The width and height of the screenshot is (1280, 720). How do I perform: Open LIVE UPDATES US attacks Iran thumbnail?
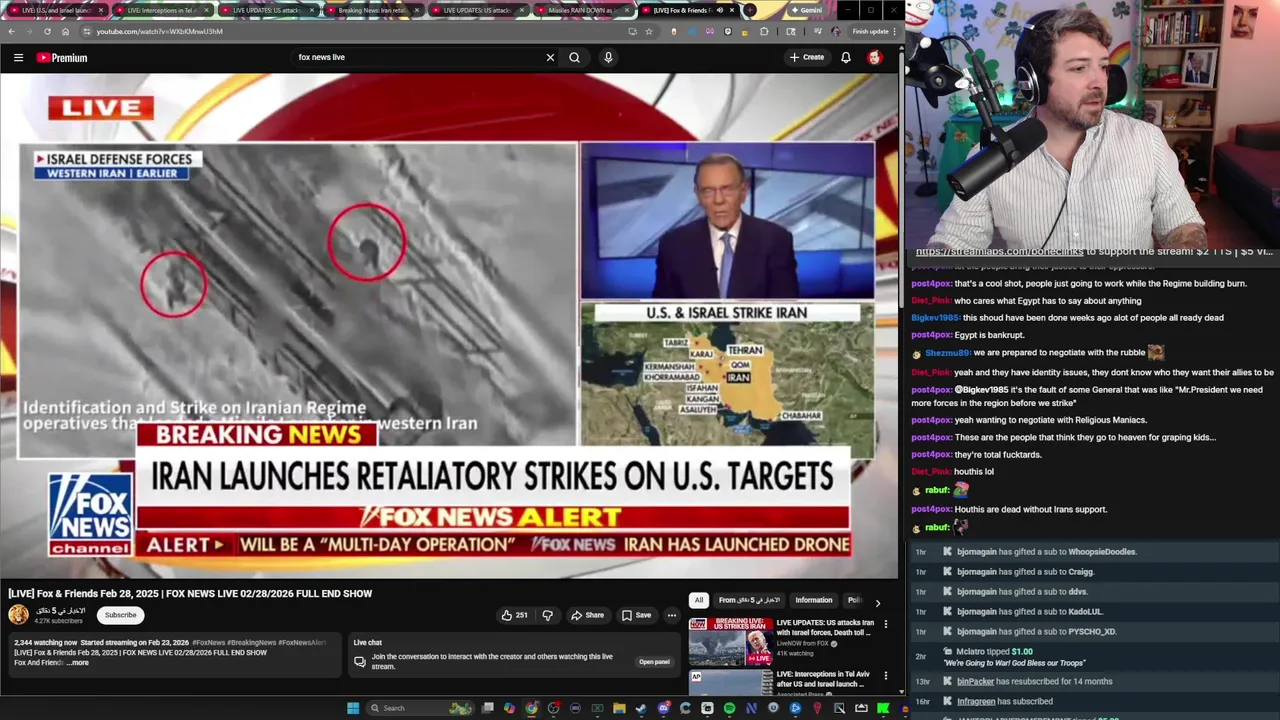(x=730, y=640)
